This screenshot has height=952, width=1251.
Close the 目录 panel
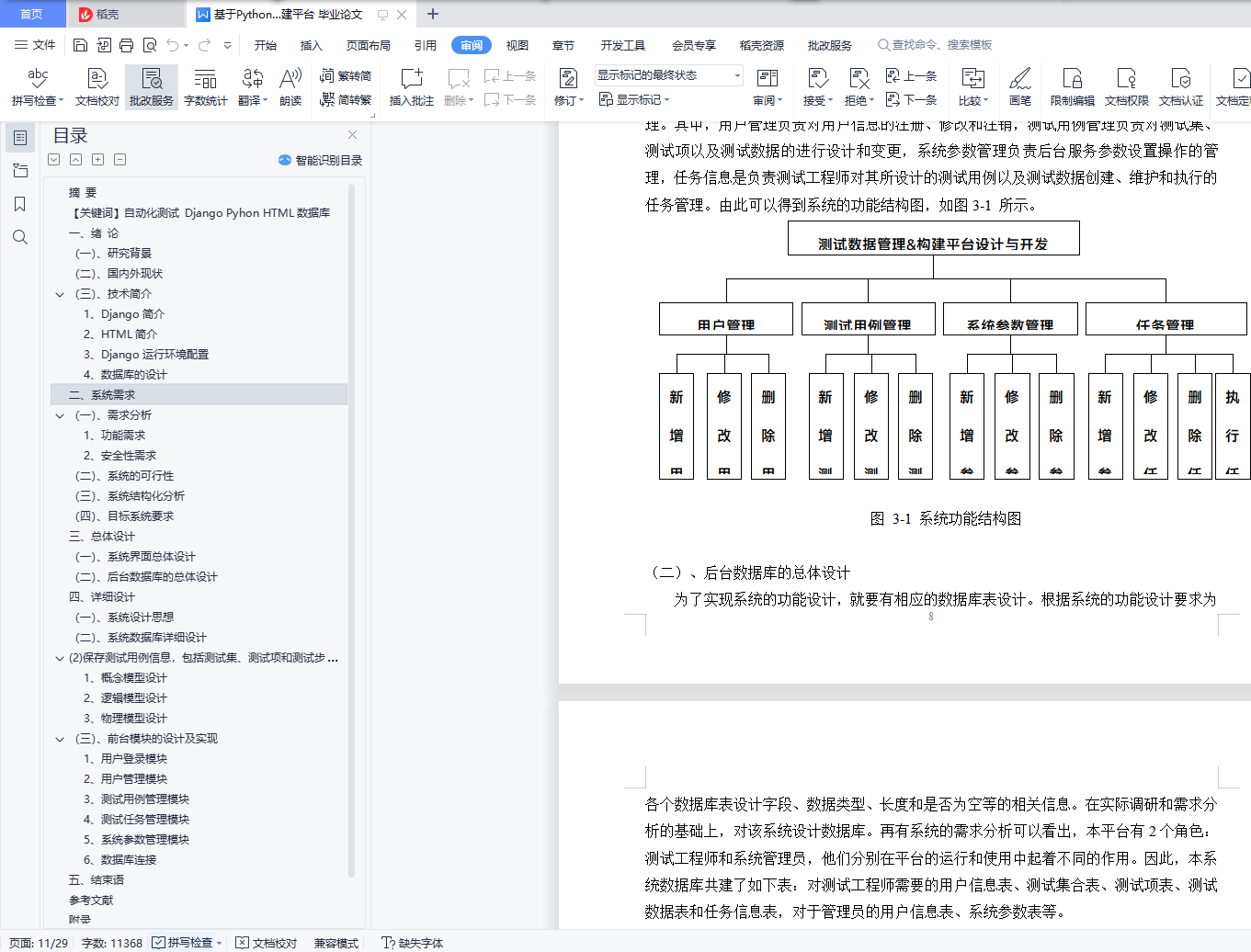pyautogui.click(x=352, y=135)
